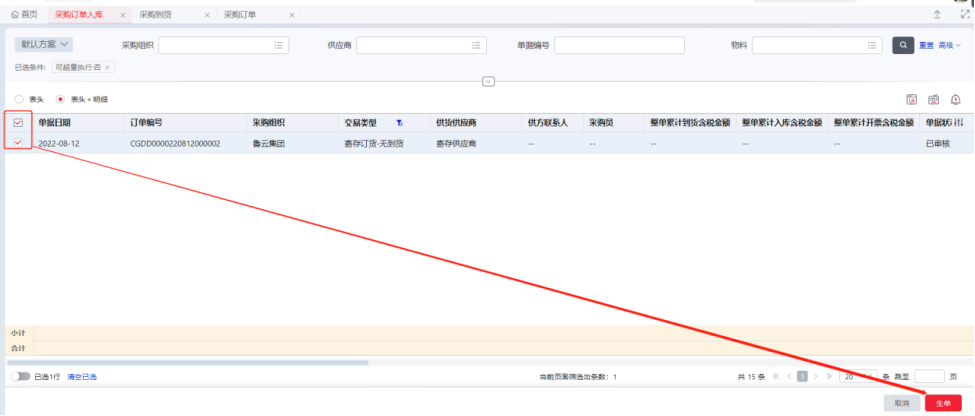Switch to the 采购到货 tab
This screenshot has height=416, width=975.
point(155,15)
